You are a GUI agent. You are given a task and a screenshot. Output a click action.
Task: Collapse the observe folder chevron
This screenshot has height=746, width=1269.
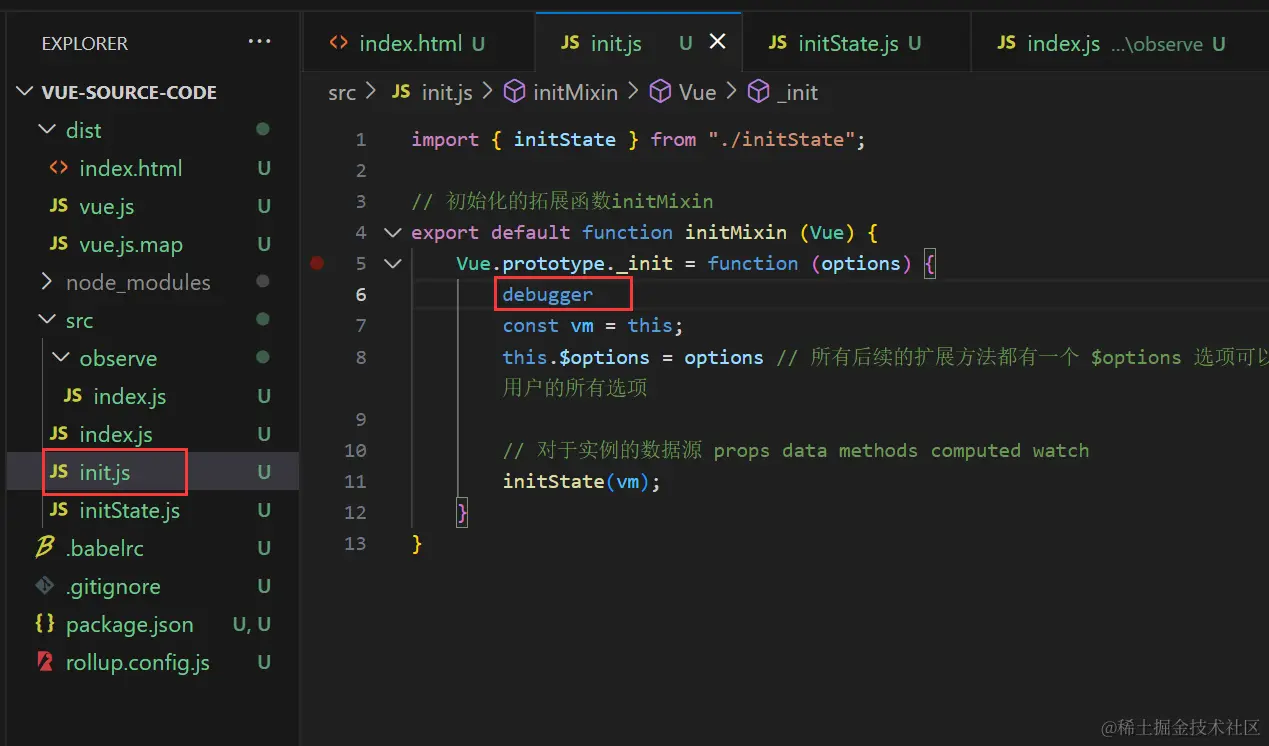click(60, 358)
